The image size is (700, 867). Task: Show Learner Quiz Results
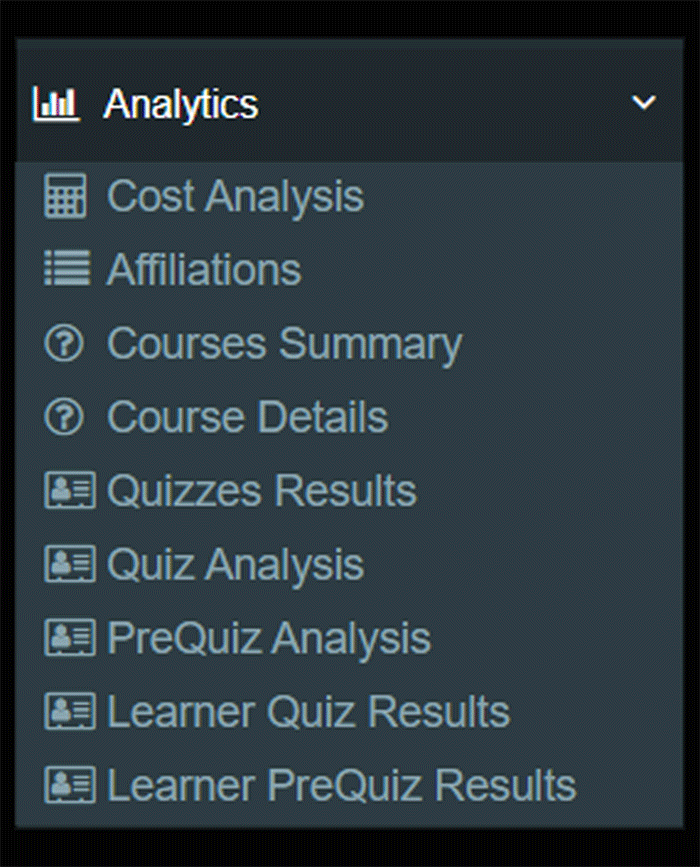pos(308,712)
